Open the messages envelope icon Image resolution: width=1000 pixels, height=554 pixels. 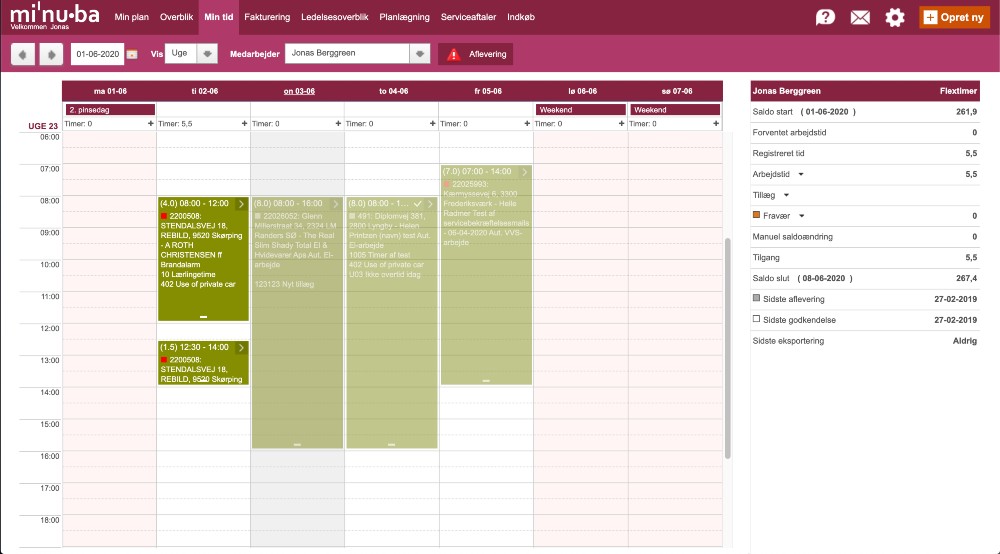pos(860,17)
